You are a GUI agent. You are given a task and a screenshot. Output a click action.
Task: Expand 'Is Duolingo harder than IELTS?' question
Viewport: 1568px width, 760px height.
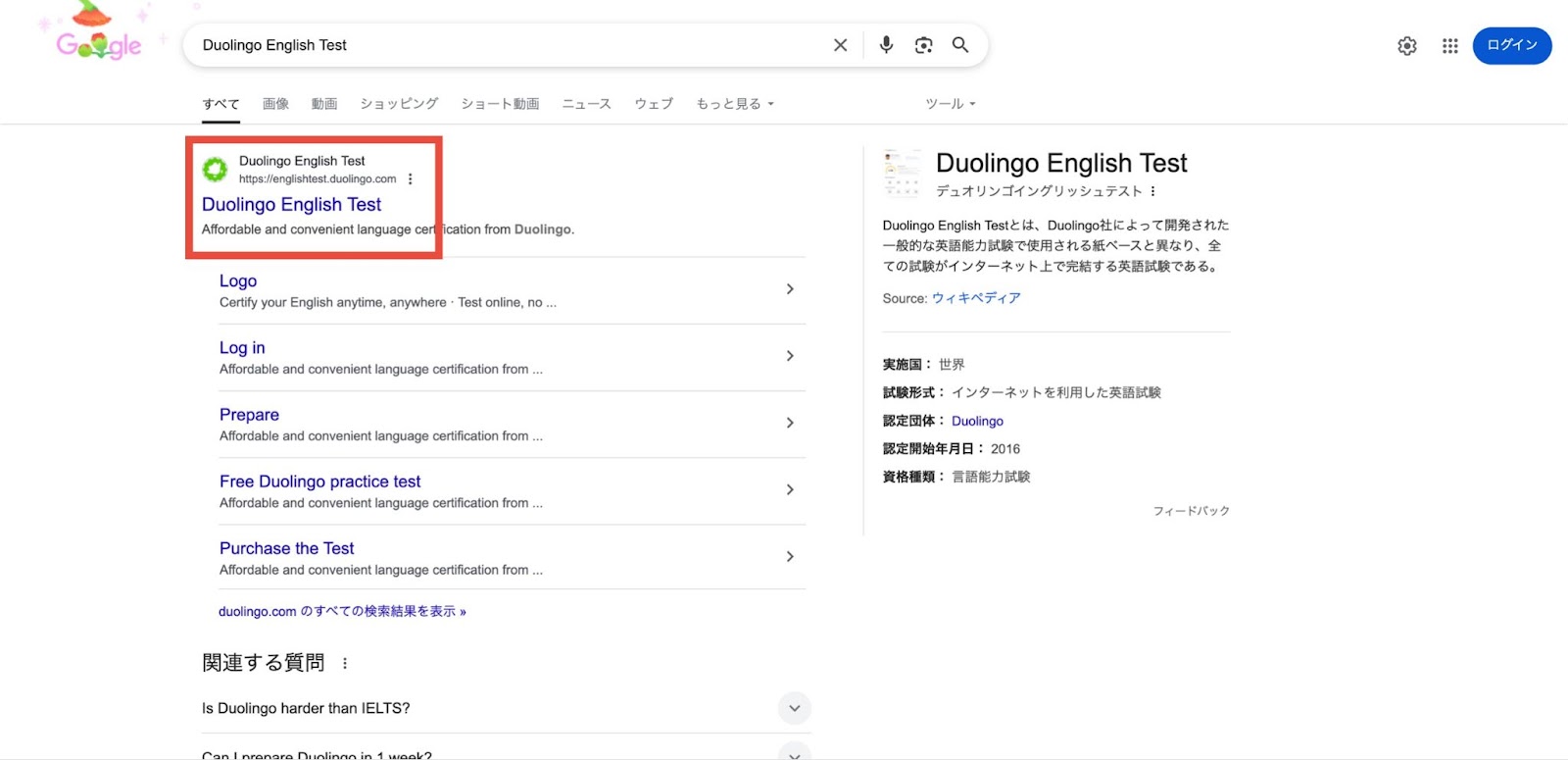pos(506,708)
